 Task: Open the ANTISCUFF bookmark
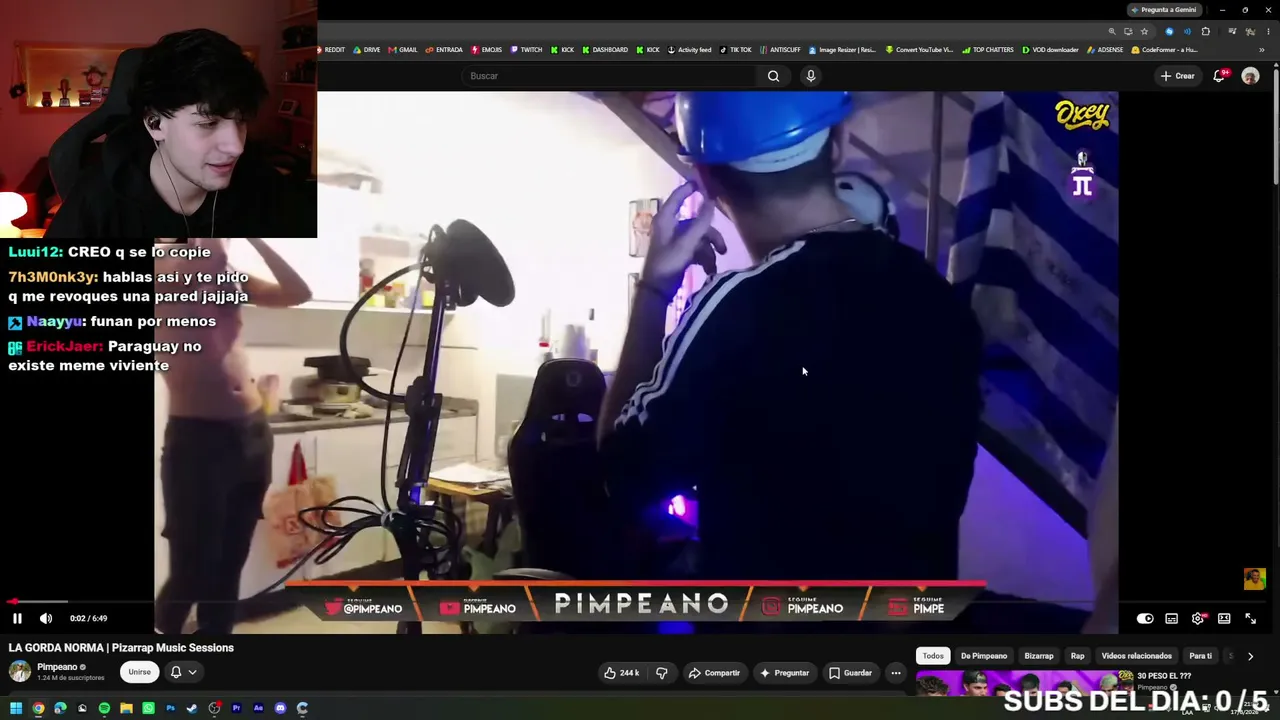click(780, 50)
